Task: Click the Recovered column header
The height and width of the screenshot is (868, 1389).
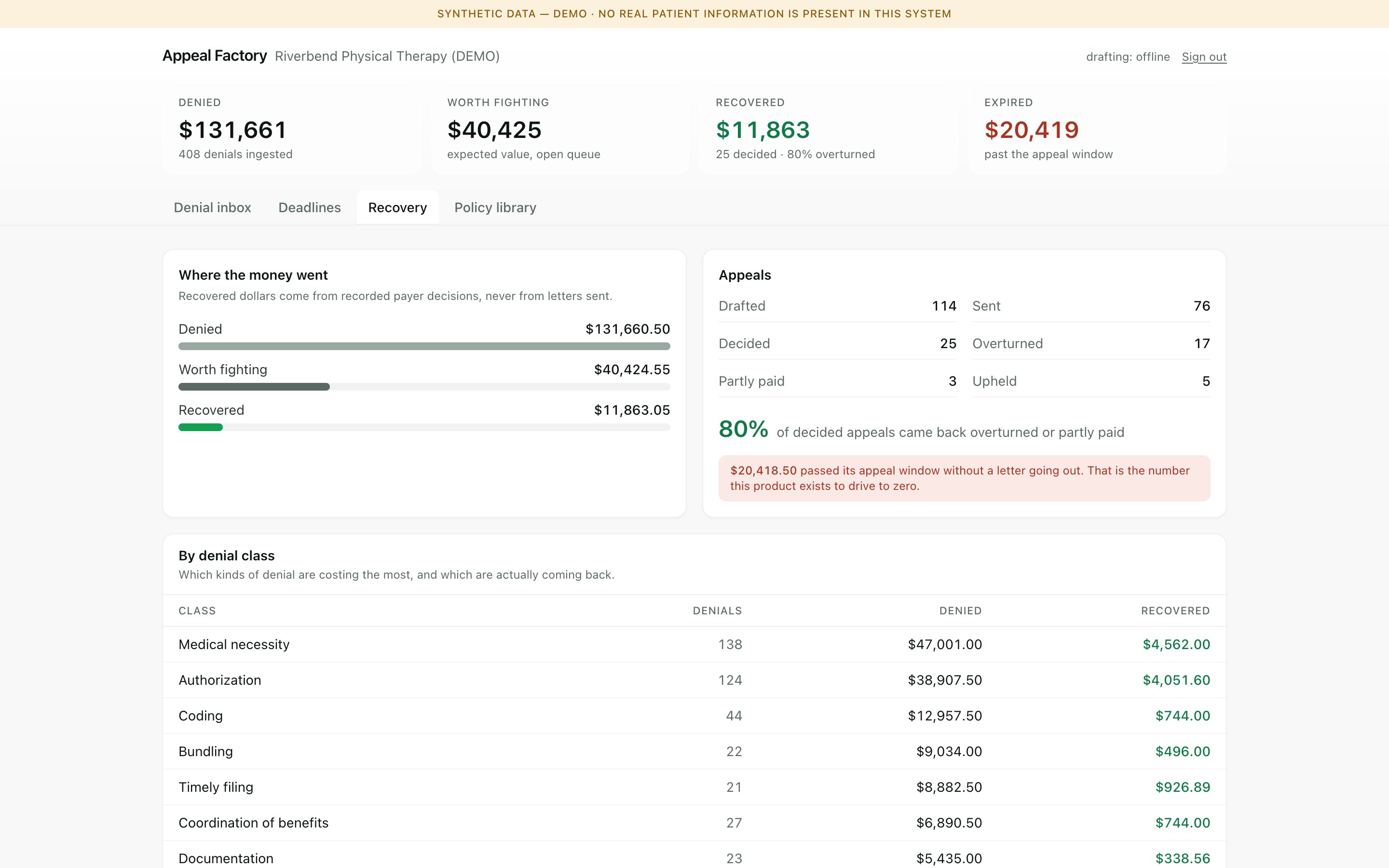Action: click(1175, 611)
